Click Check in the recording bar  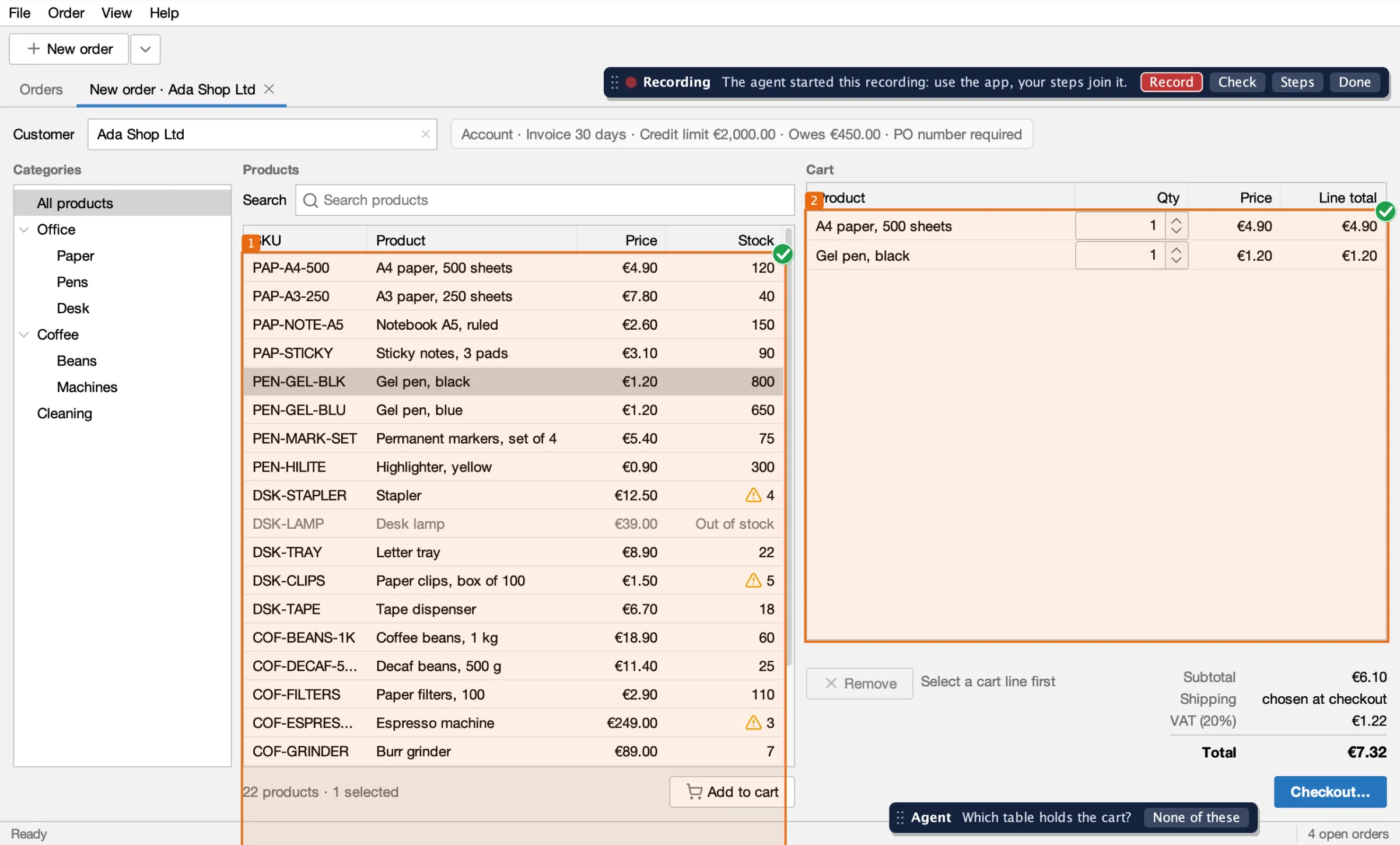click(x=1237, y=82)
